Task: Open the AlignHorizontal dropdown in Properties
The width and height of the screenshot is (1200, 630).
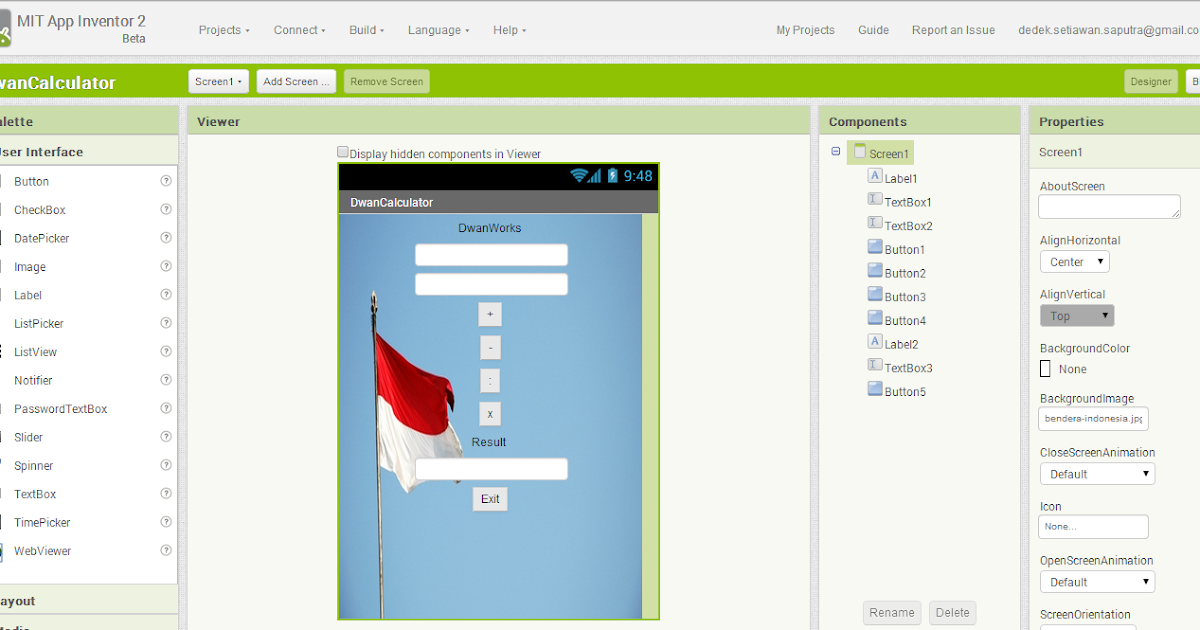Action: click(x=1074, y=261)
